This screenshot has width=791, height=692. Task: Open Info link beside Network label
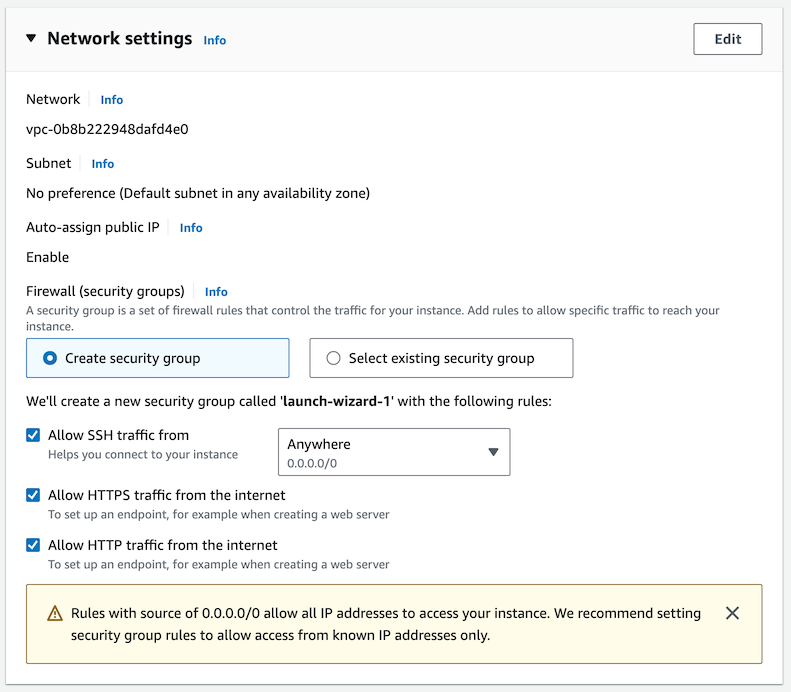click(x=111, y=100)
